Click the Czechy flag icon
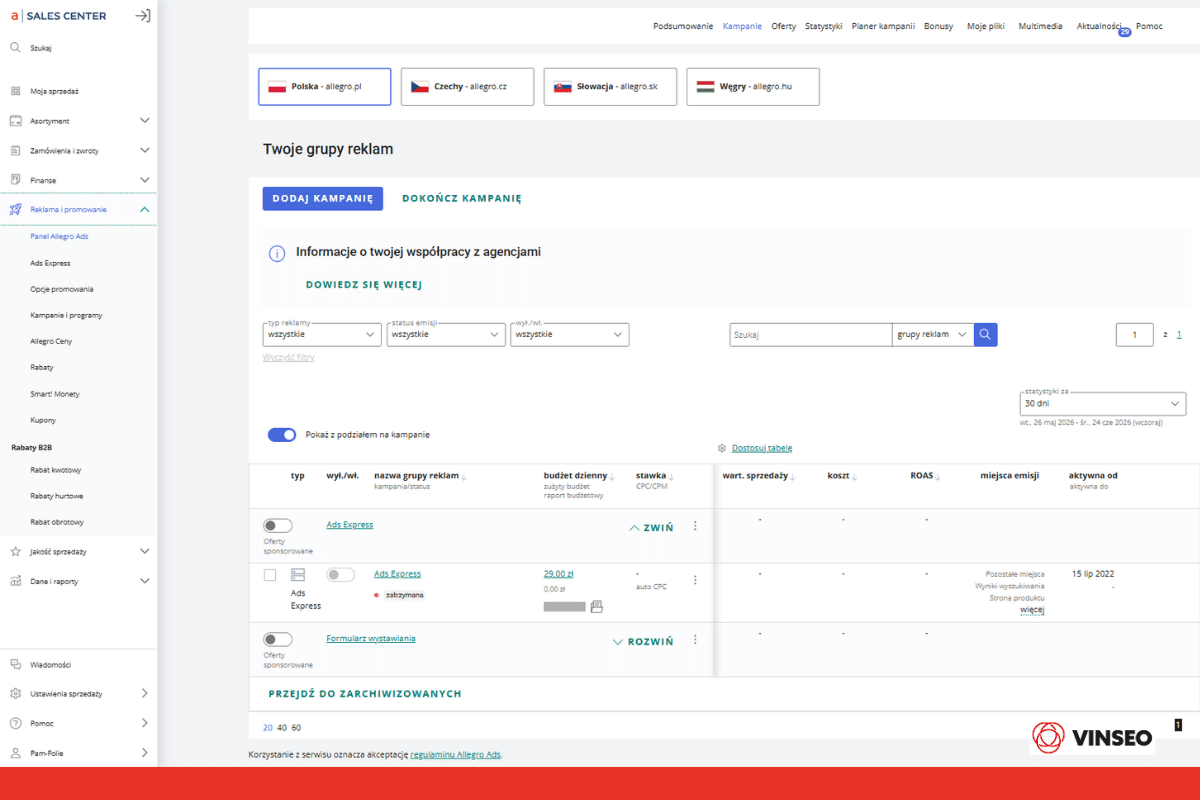 [420, 87]
